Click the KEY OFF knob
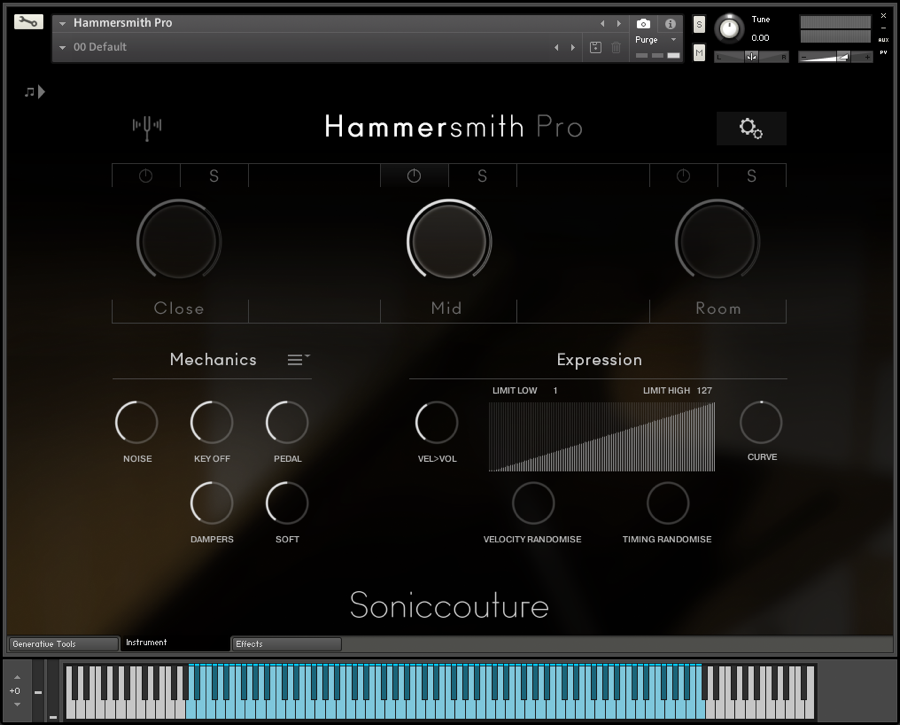This screenshot has width=900, height=725. point(212,422)
